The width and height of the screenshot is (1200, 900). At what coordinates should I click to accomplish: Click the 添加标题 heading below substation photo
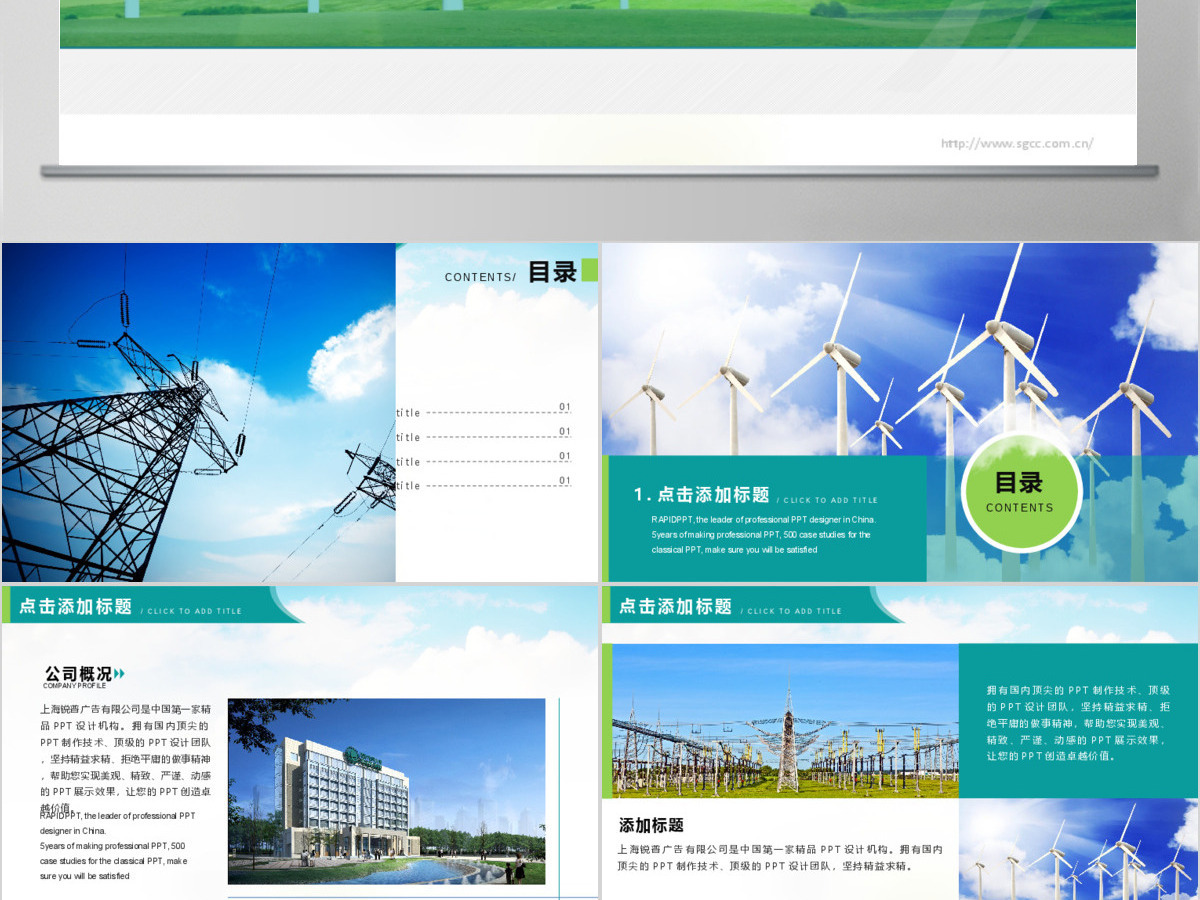pos(651,825)
